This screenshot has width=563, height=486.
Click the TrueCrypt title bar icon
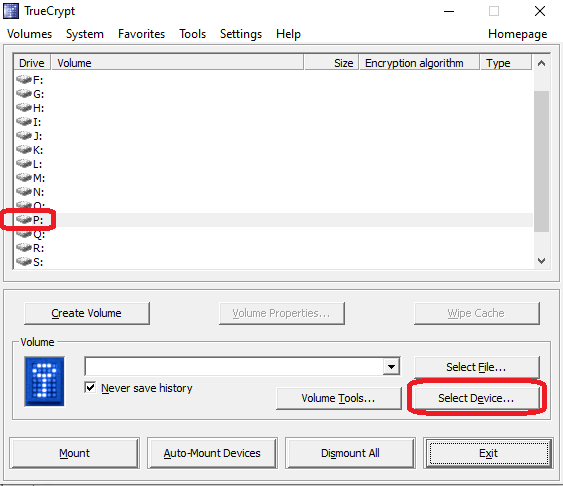(11, 11)
